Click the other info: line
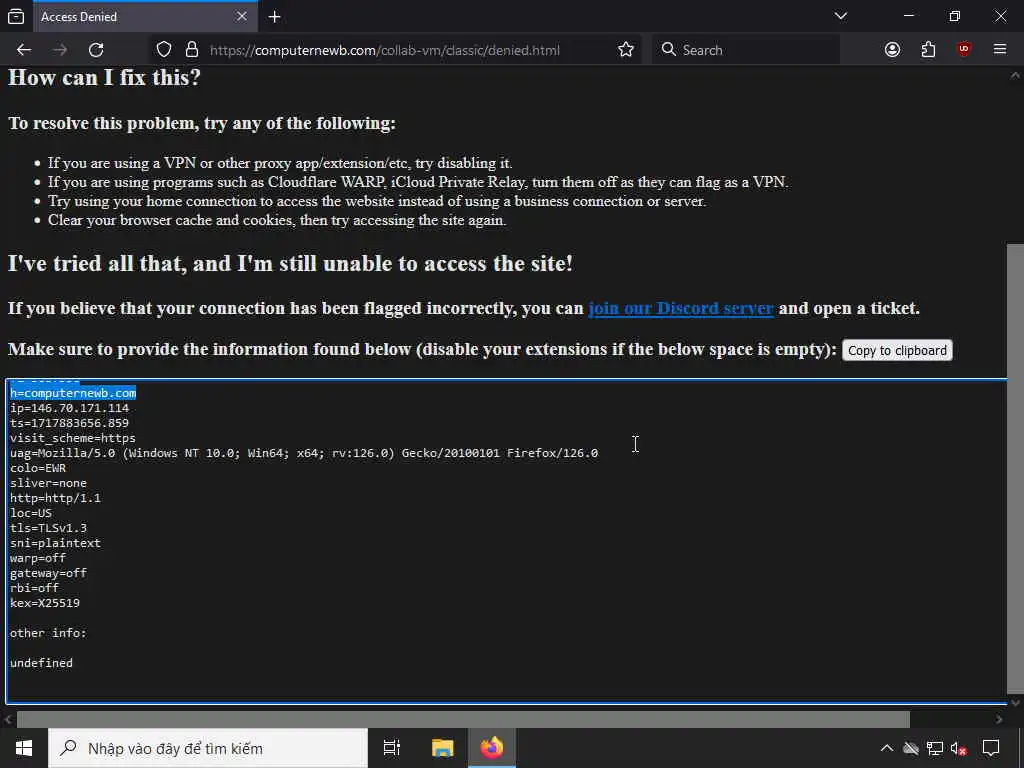This screenshot has width=1024, height=768. tap(48, 633)
